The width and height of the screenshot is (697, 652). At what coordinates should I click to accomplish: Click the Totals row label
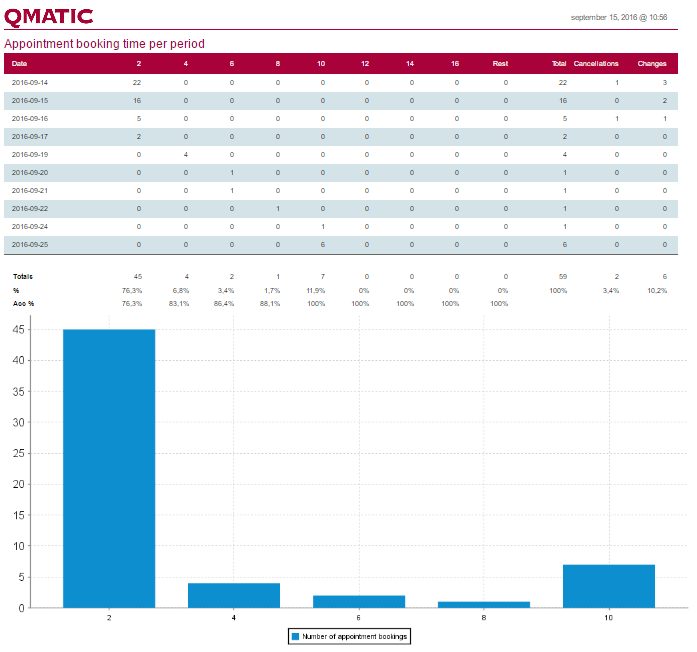click(22, 275)
